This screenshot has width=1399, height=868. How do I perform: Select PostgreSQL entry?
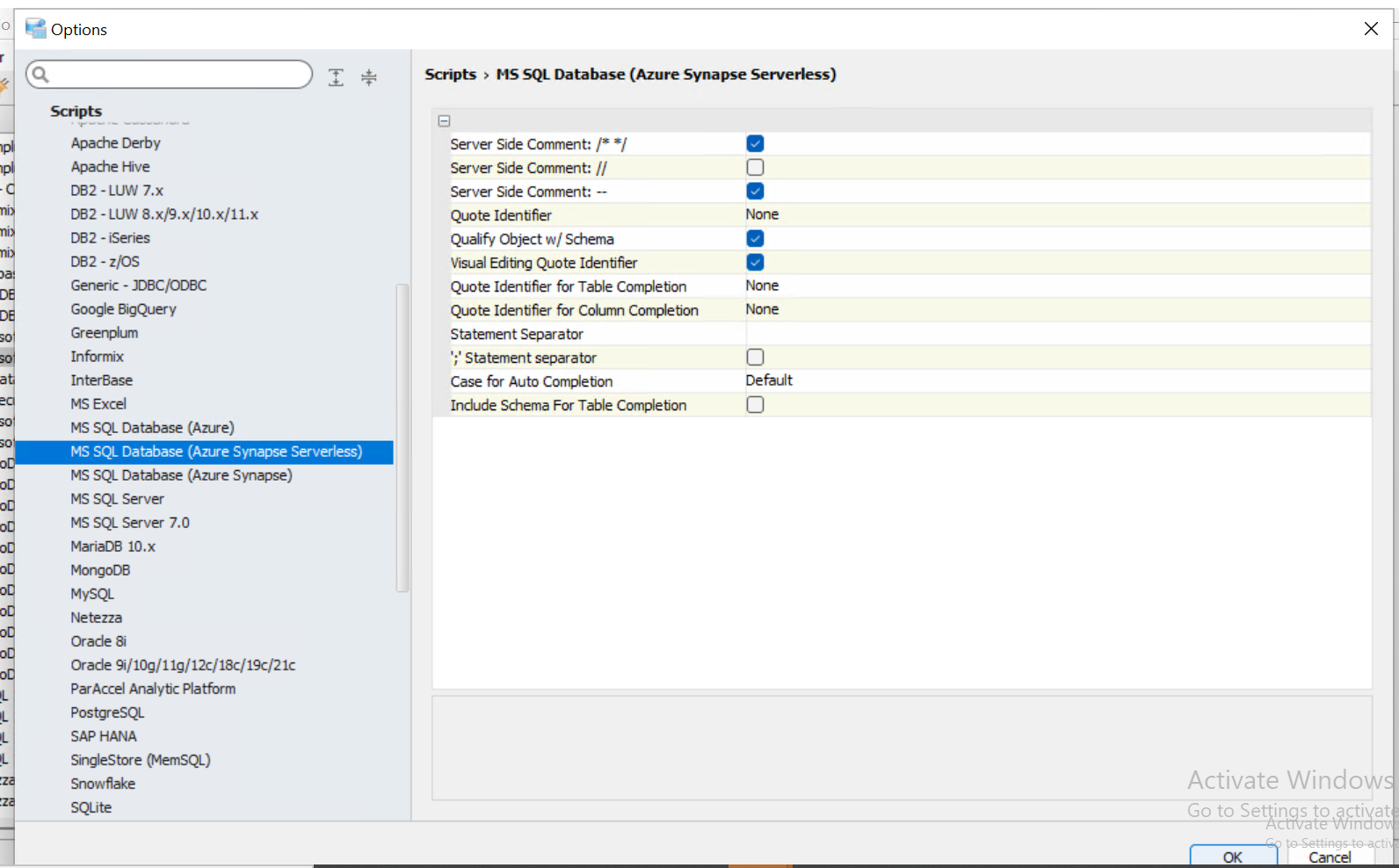coord(107,712)
